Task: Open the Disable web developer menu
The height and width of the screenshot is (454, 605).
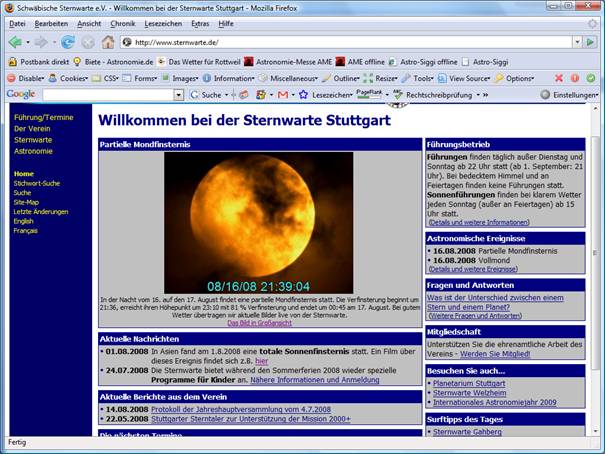Action: pyautogui.click(x=26, y=78)
